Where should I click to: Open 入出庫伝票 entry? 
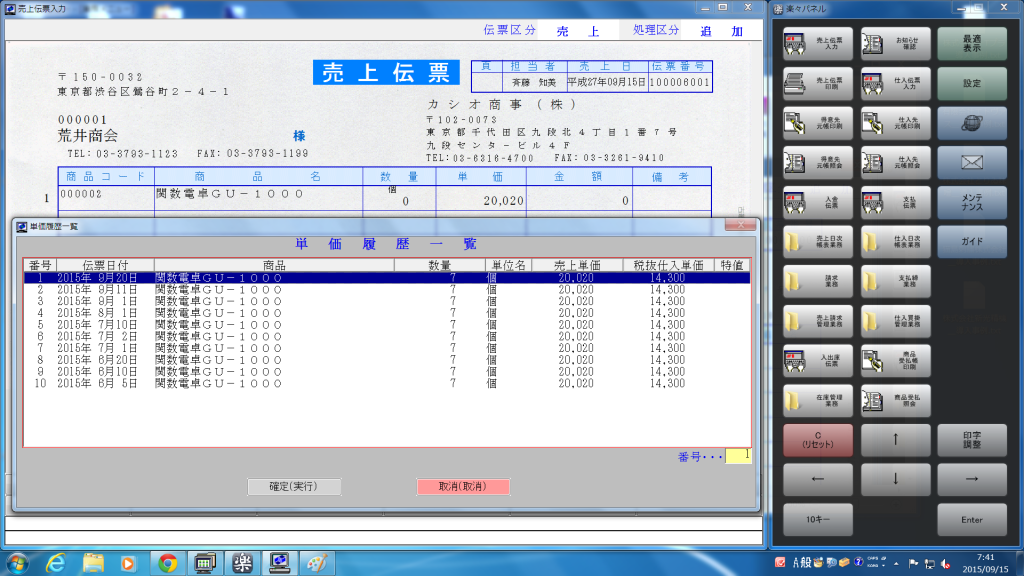[818, 361]
